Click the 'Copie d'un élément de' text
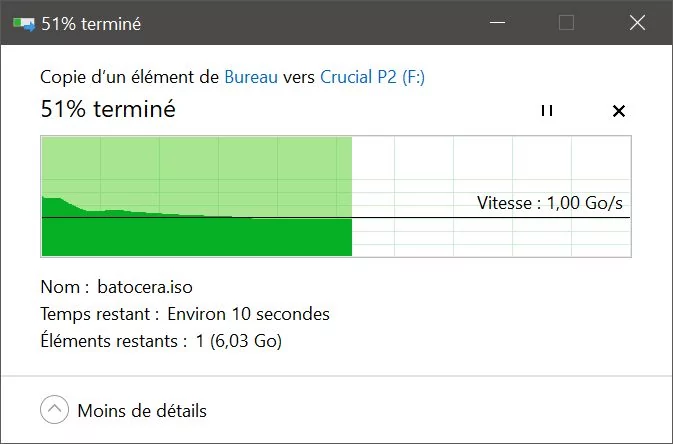The height and width of the screenshot is (444, 673). coord(130,77)
